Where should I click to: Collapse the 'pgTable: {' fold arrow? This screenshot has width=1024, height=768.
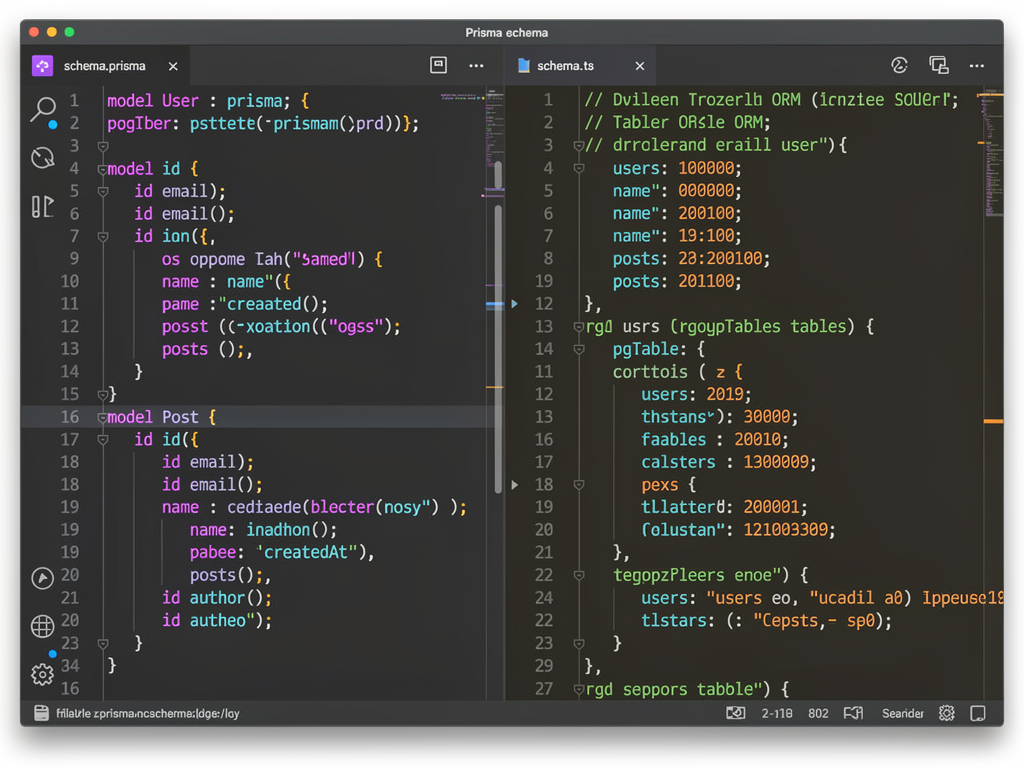pyautogui.click(x=579, y=349)
